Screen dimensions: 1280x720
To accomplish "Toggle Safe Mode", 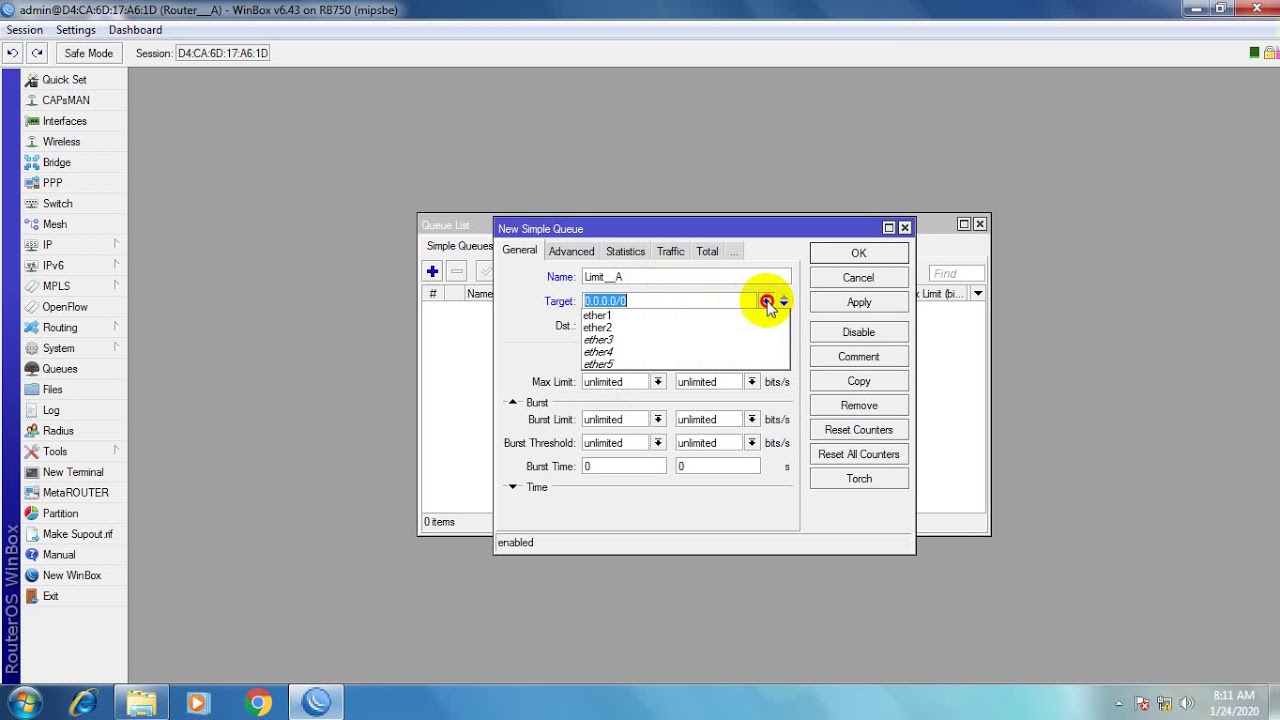I will pos(88,53).
